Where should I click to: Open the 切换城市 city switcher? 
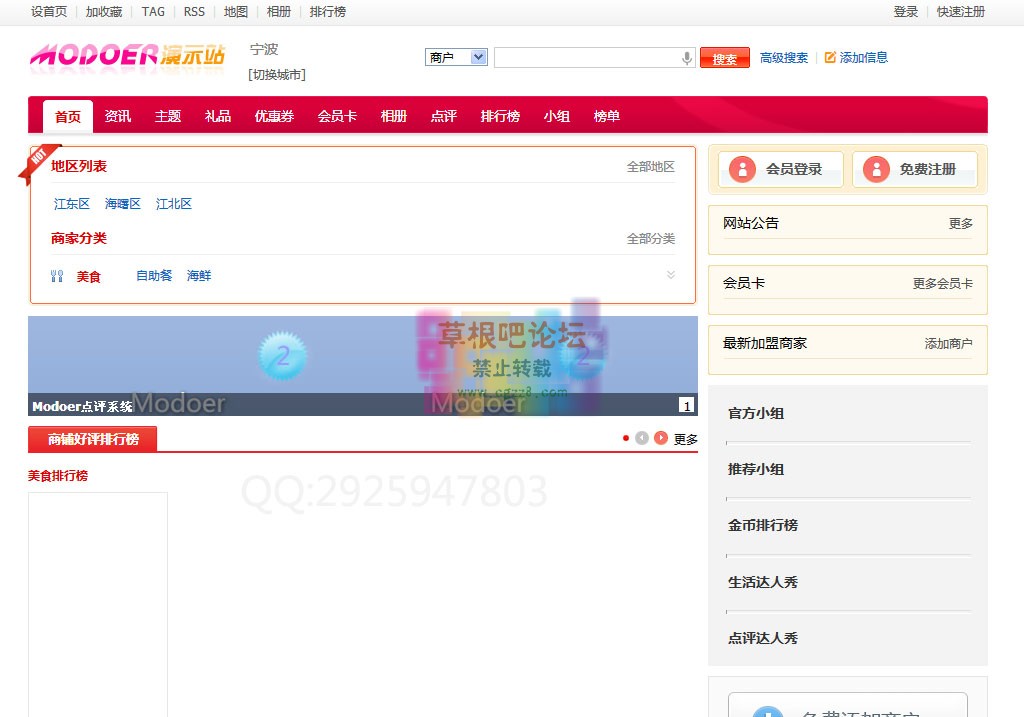point(277,75)
